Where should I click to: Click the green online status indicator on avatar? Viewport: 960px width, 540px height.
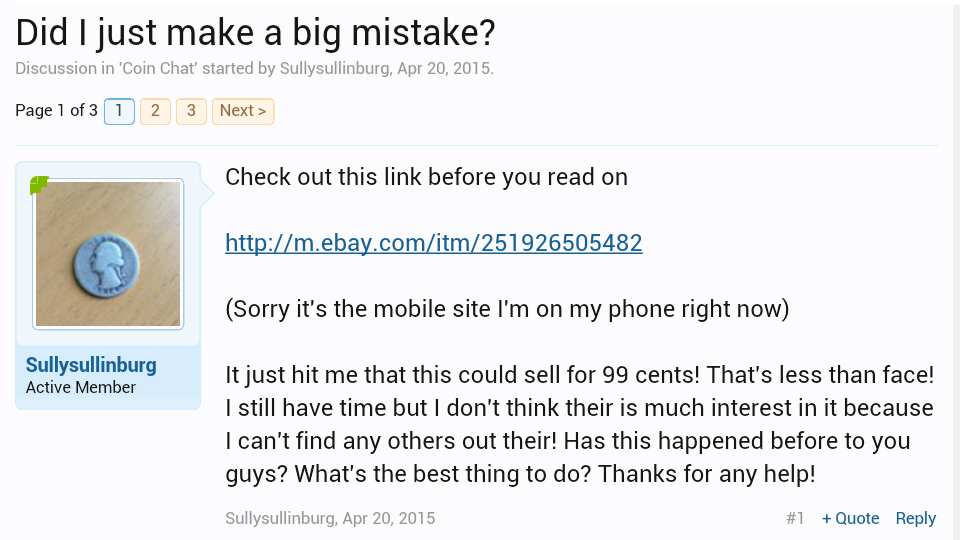point(39,185)
